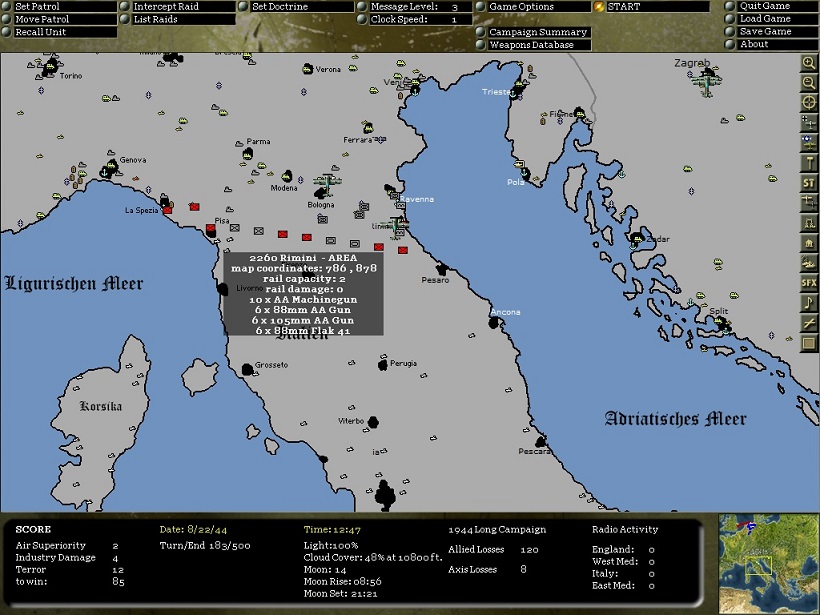Click the Perugia city marker
The image size is (820, 615).
pos(383,365)
